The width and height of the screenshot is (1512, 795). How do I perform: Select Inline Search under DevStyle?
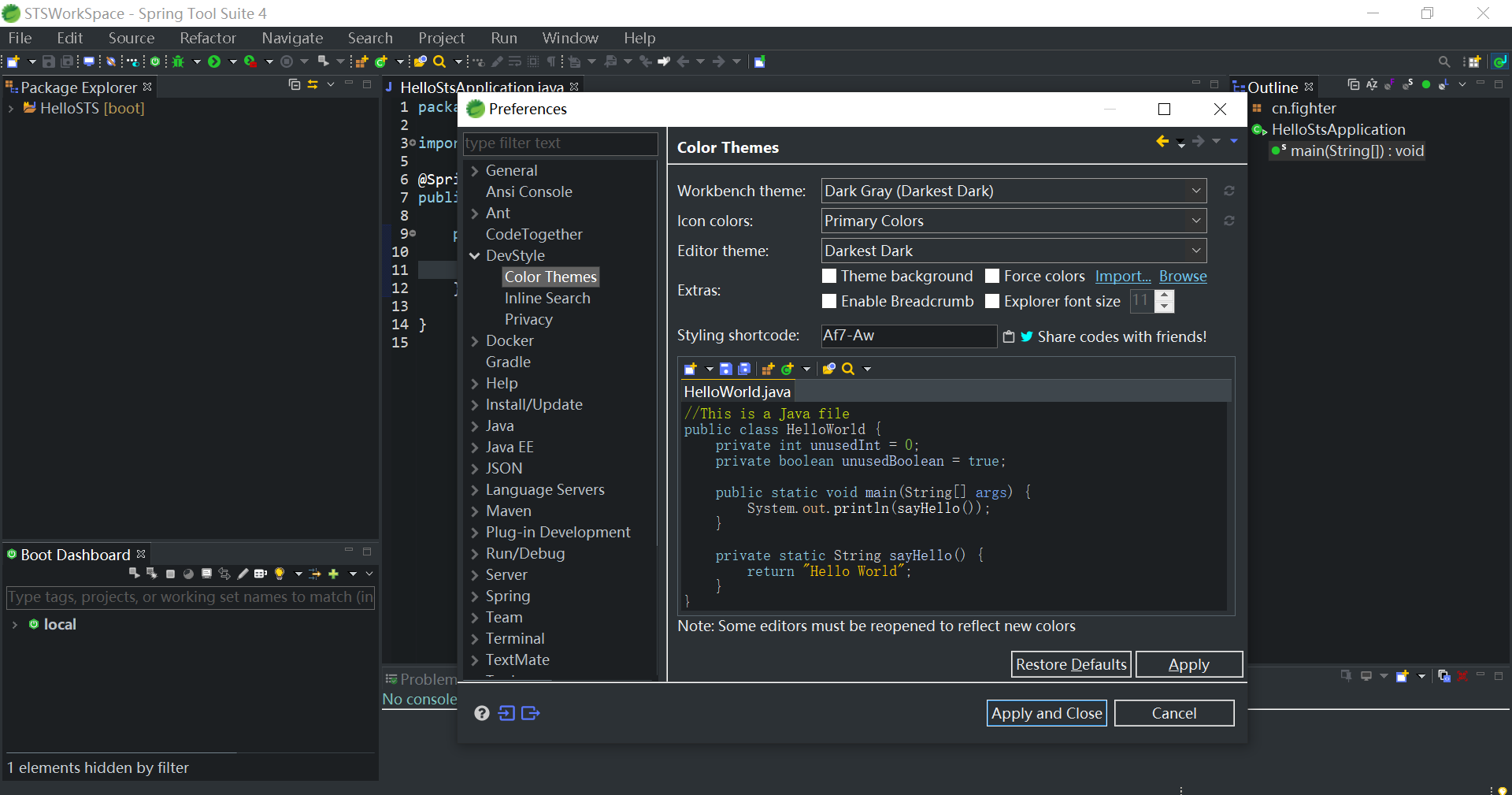547,298
